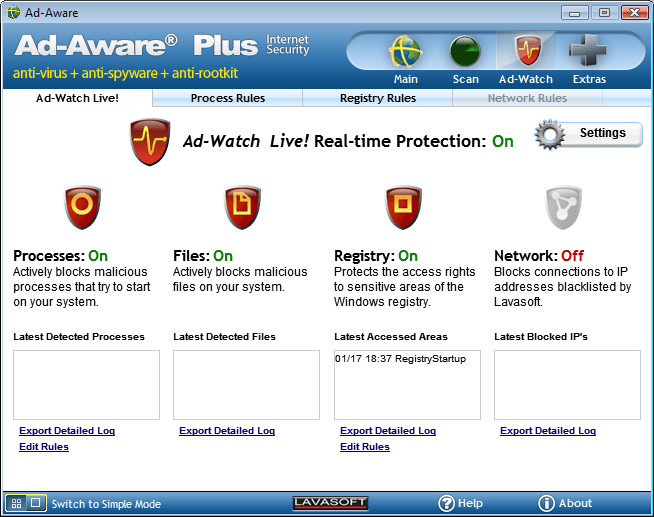Click the Scan radar icon
Image resolution: width=654 pixels, height=517 pixels.
tap(465, 51)
